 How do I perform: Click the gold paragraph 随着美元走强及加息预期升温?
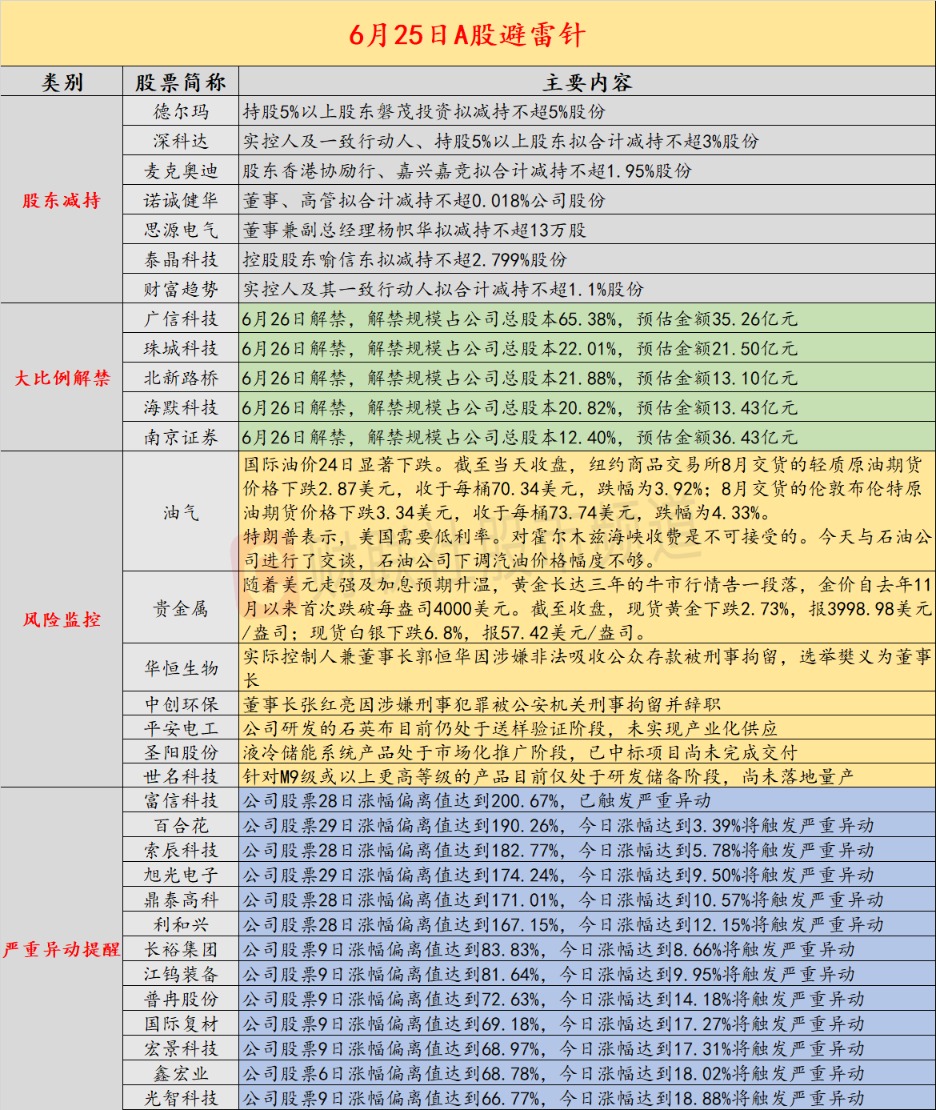pos(587,608)
